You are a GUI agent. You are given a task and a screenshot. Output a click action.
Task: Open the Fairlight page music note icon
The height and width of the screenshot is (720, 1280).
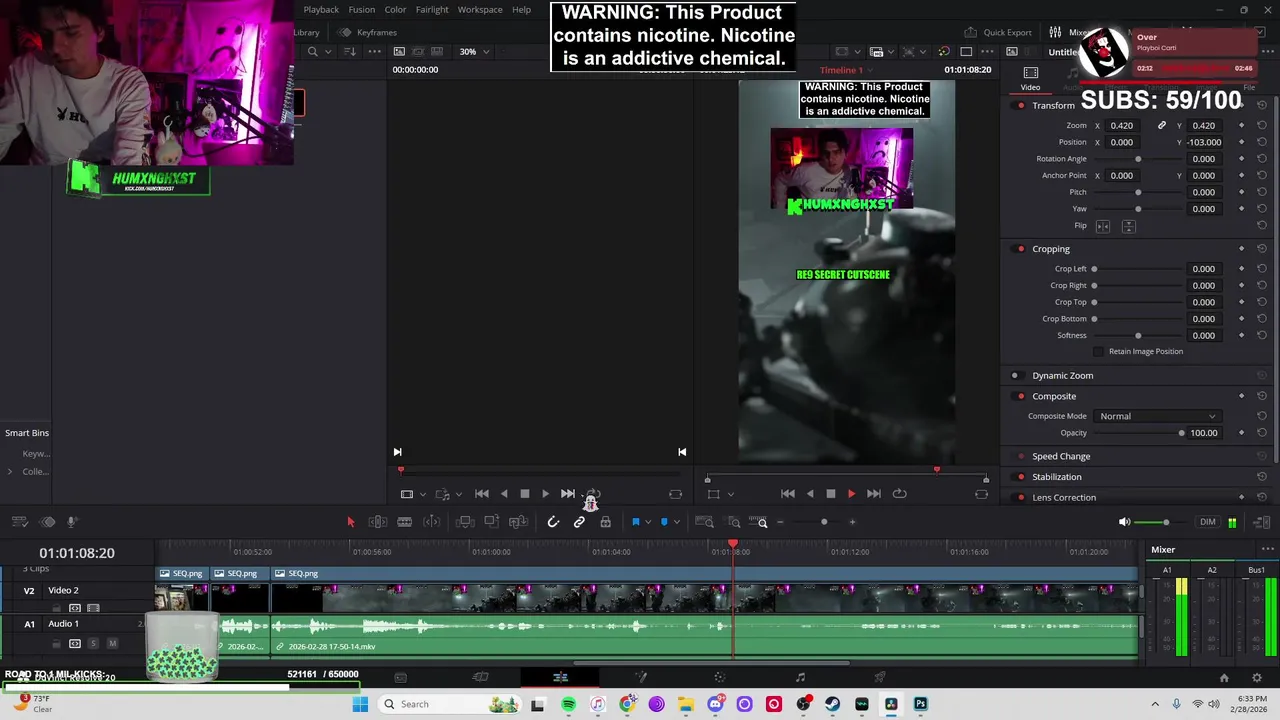pos(800,677)
